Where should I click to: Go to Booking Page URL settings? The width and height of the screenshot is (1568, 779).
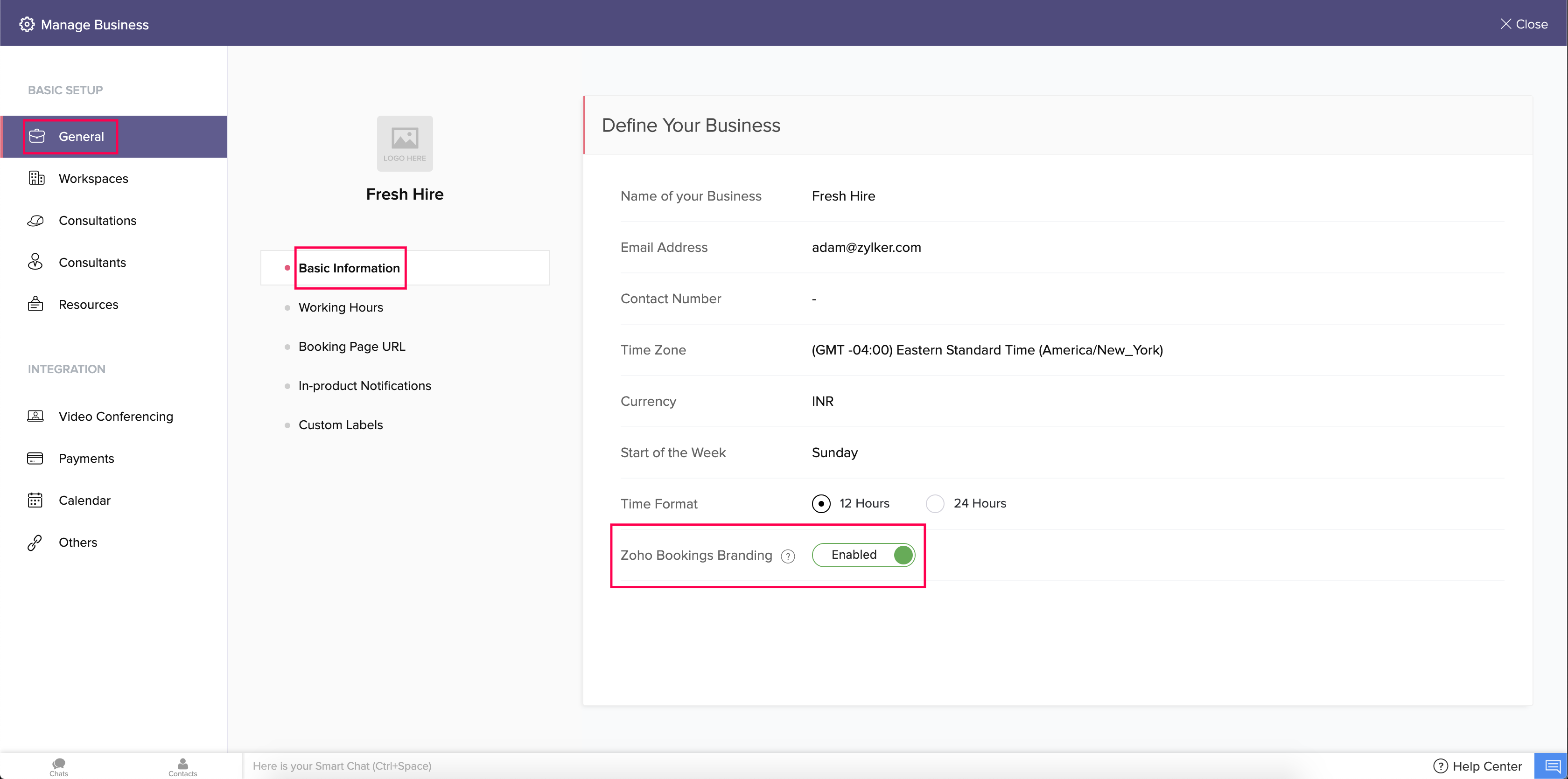tap(351, 347)
